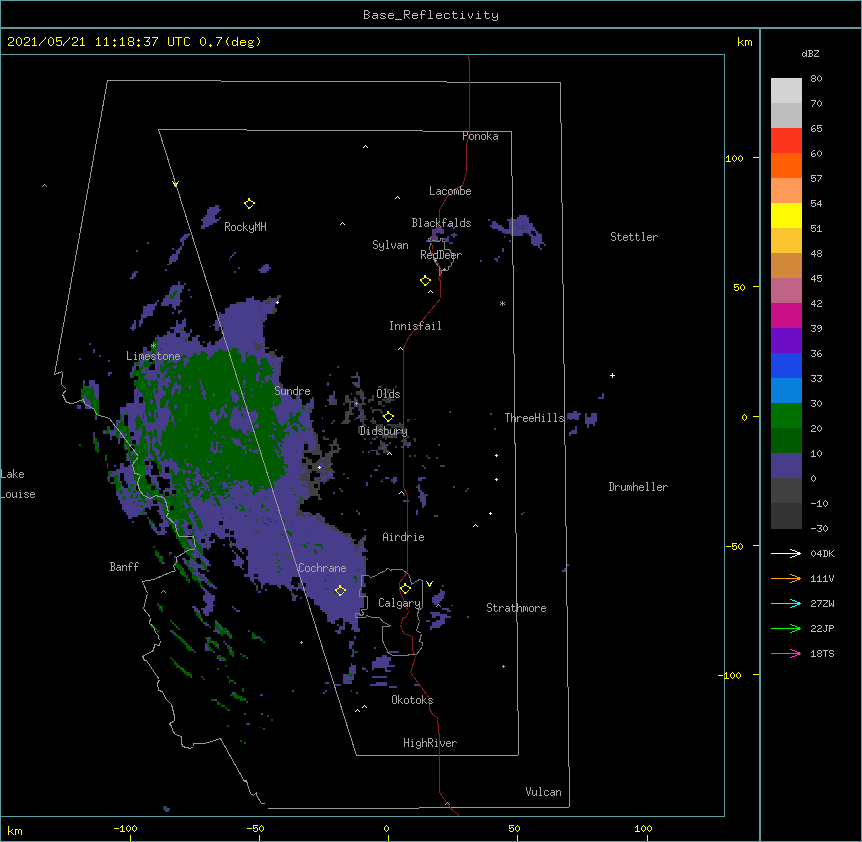This screenshot has width=862, height=842.
Task: Click the bright green swatch on dBZ scale
Action: point(786,416)
